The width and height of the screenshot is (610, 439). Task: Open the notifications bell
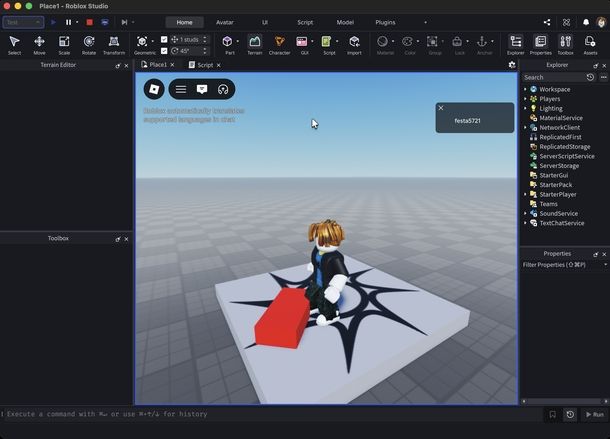click(x=586, y=22)
